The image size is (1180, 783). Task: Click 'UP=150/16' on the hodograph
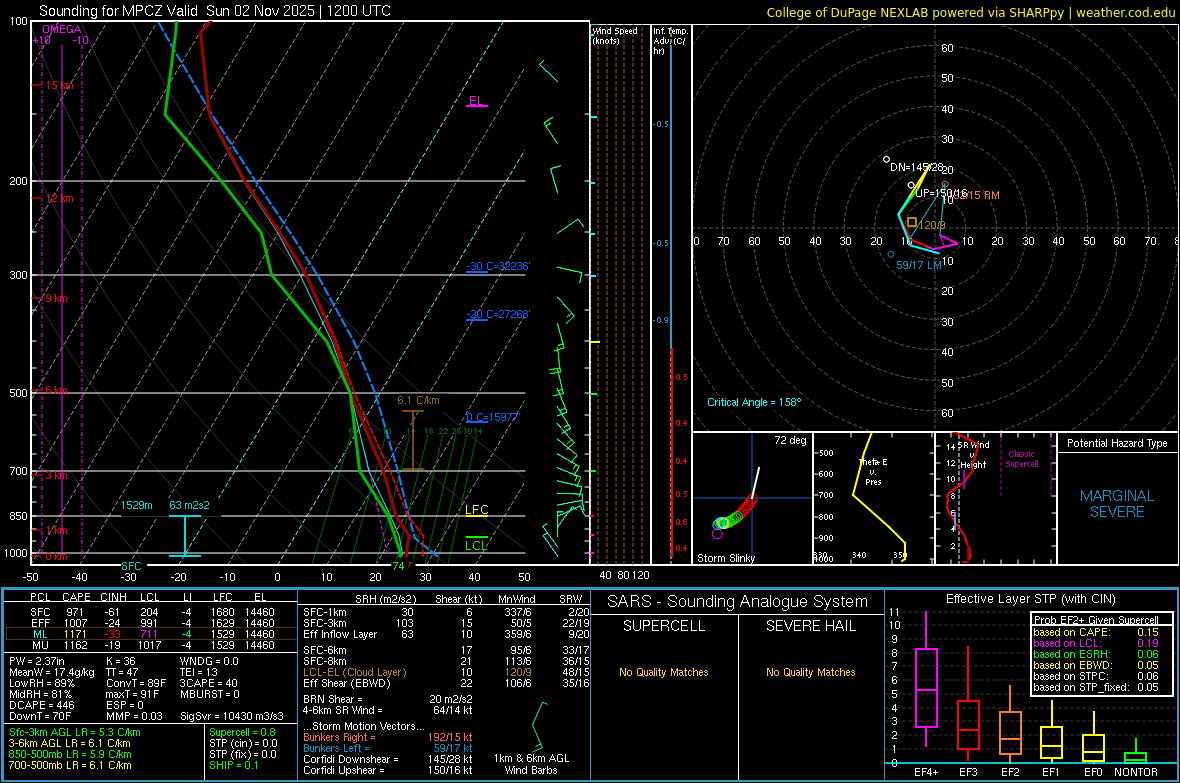tap(941, 193)
